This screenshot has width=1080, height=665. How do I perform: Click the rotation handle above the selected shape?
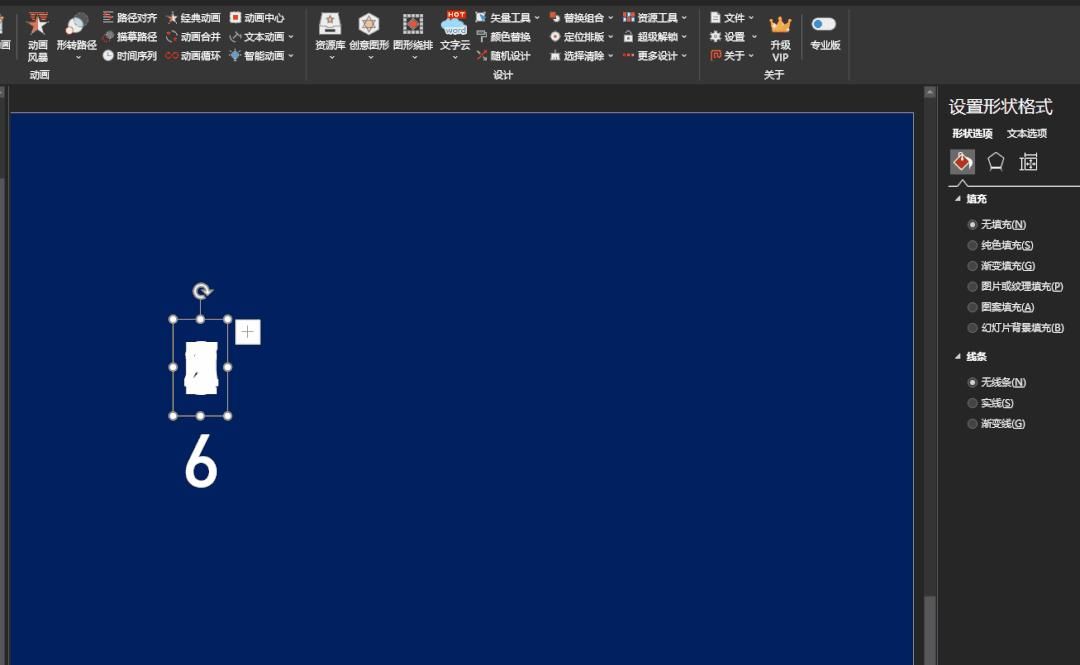pyautogui.click(x=201, y=291)
